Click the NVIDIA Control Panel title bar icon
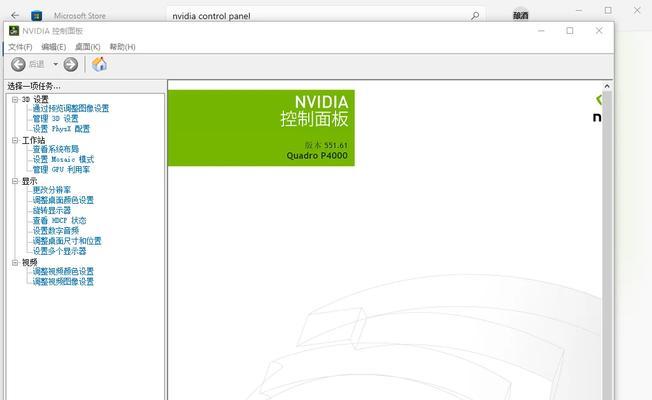This screenshot has width=652, height=400. point(14,31)
